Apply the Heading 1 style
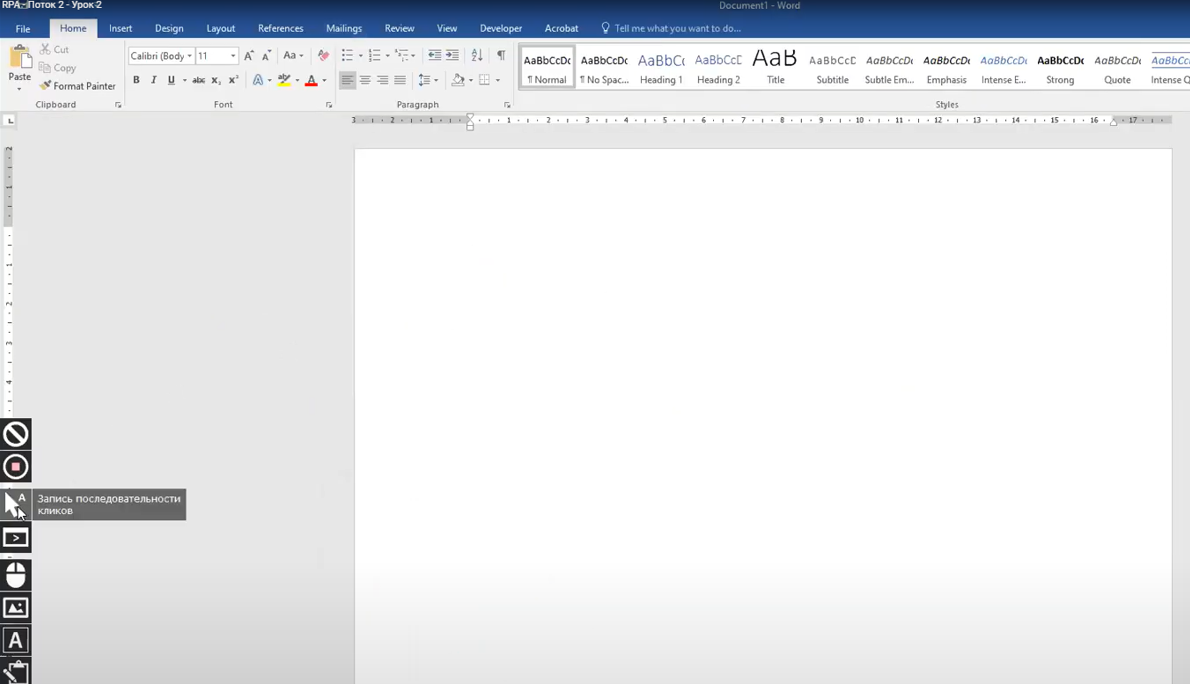The image size is (1190, 685). click(661, 68)
